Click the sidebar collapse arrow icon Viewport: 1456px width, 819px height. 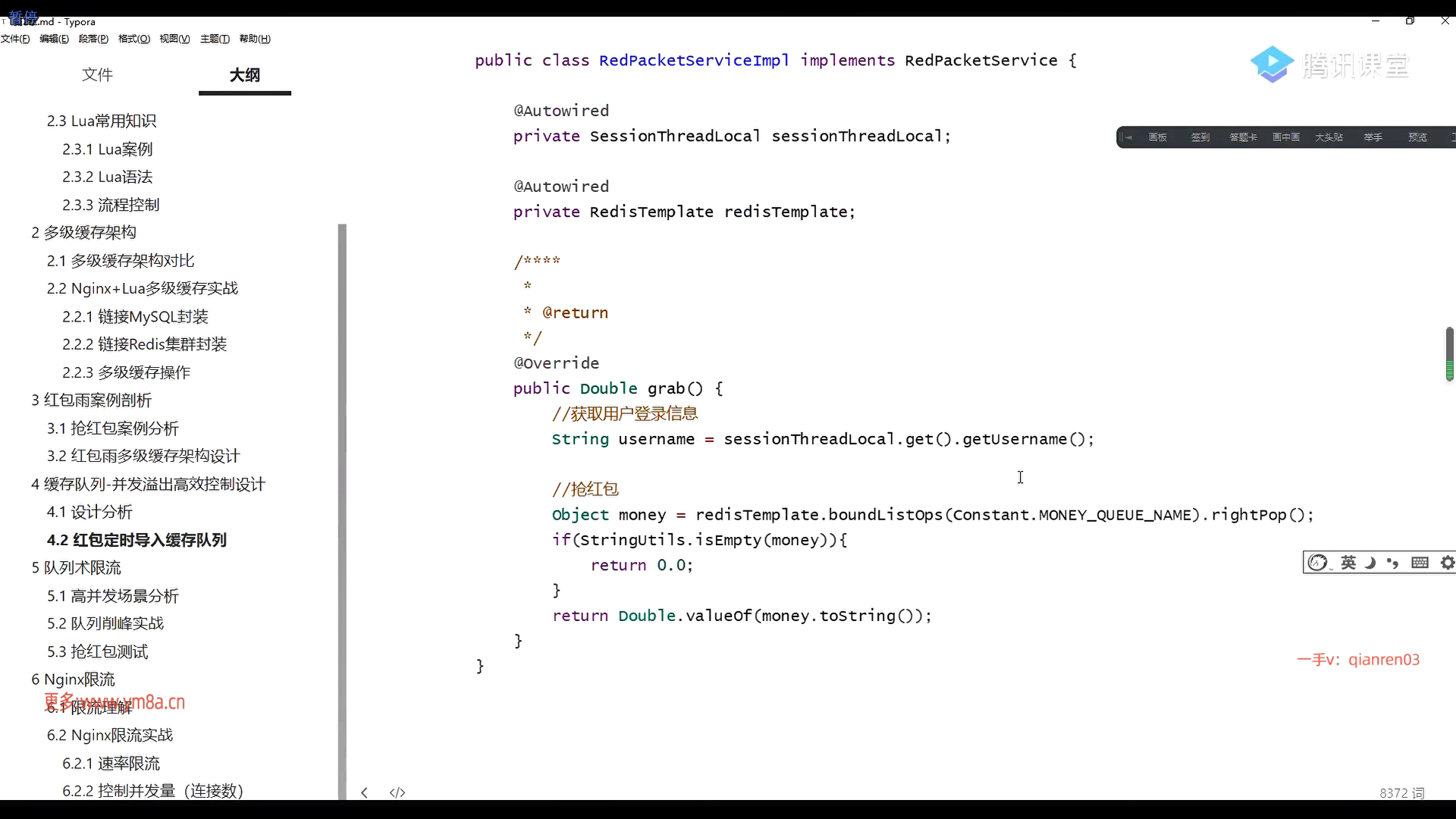(365, 792)
